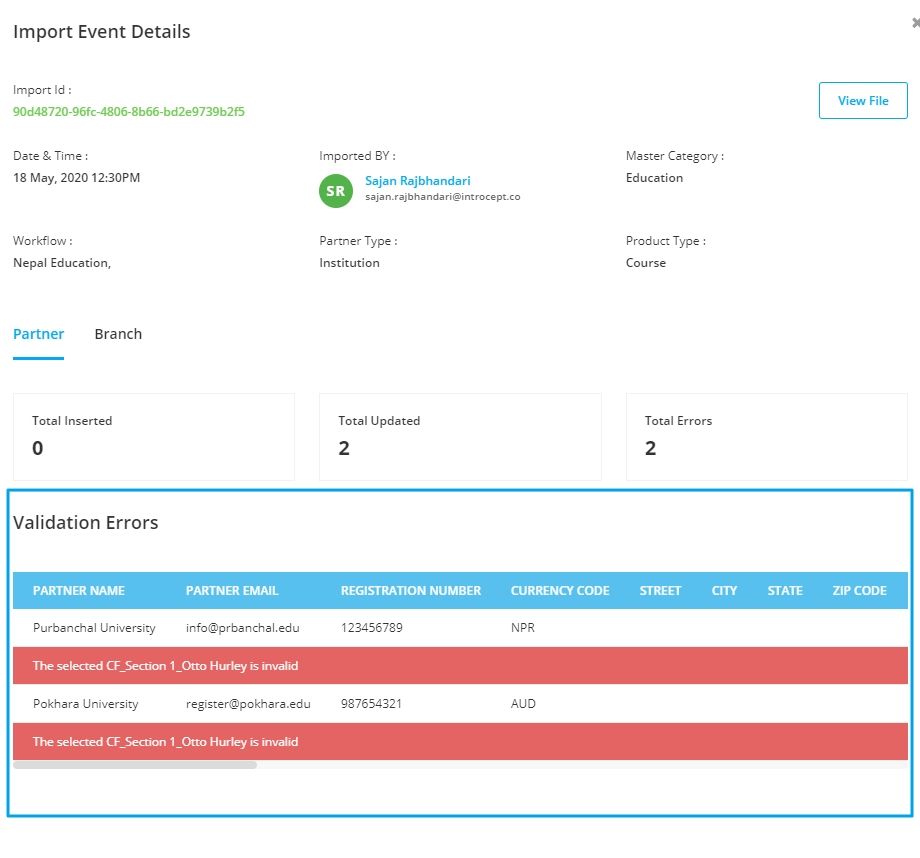Viewport: 920px width, 858px height.
Task: Click the Institution partner type value
Action: coord(349,263)
